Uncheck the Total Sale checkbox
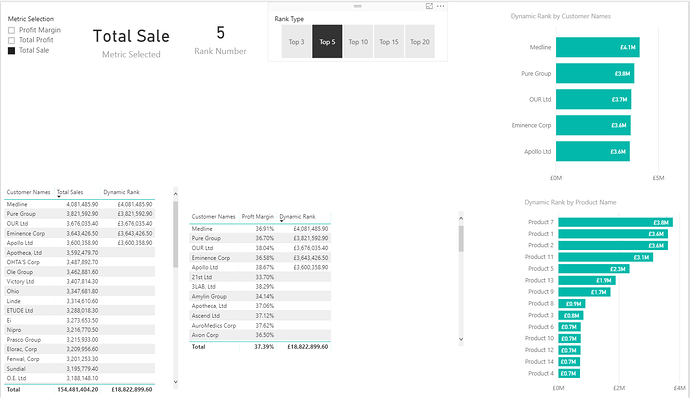Screen dimensions: 690x398 click(x=11, y=51)
